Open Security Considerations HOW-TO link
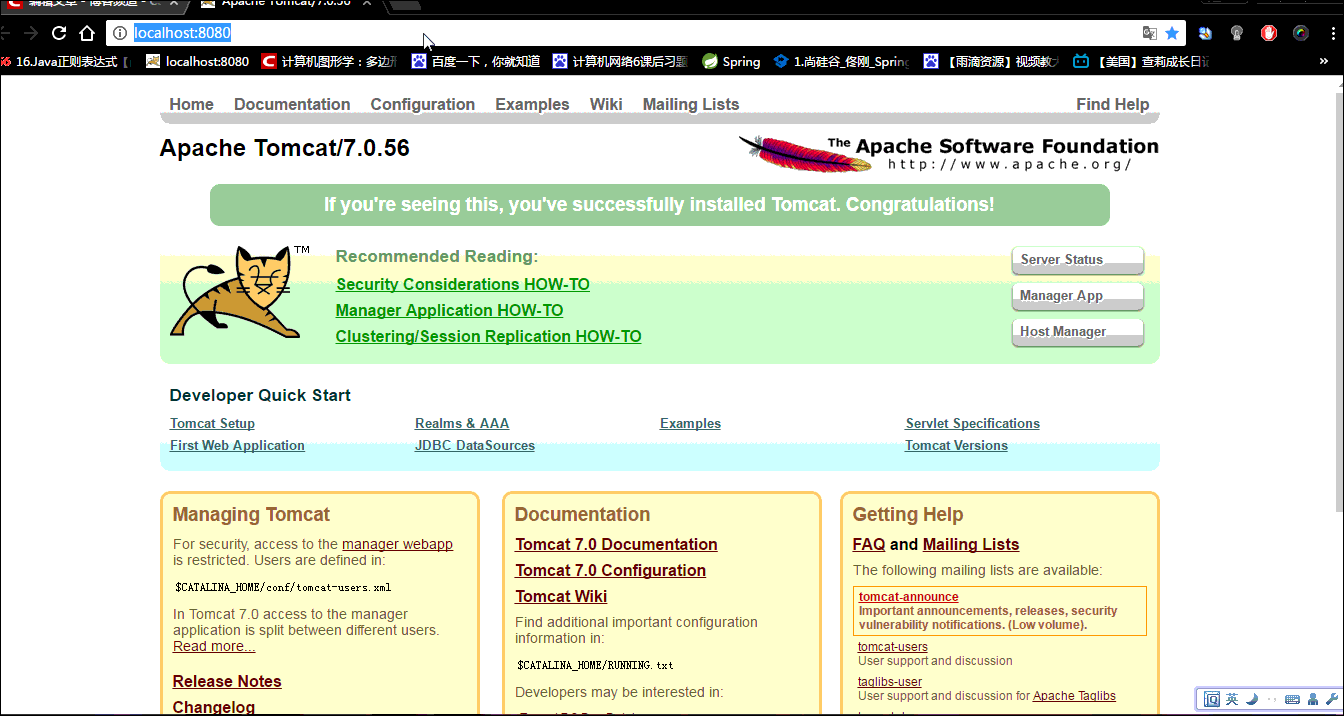This screenshot has width=1344, height=716. point(462,284)
